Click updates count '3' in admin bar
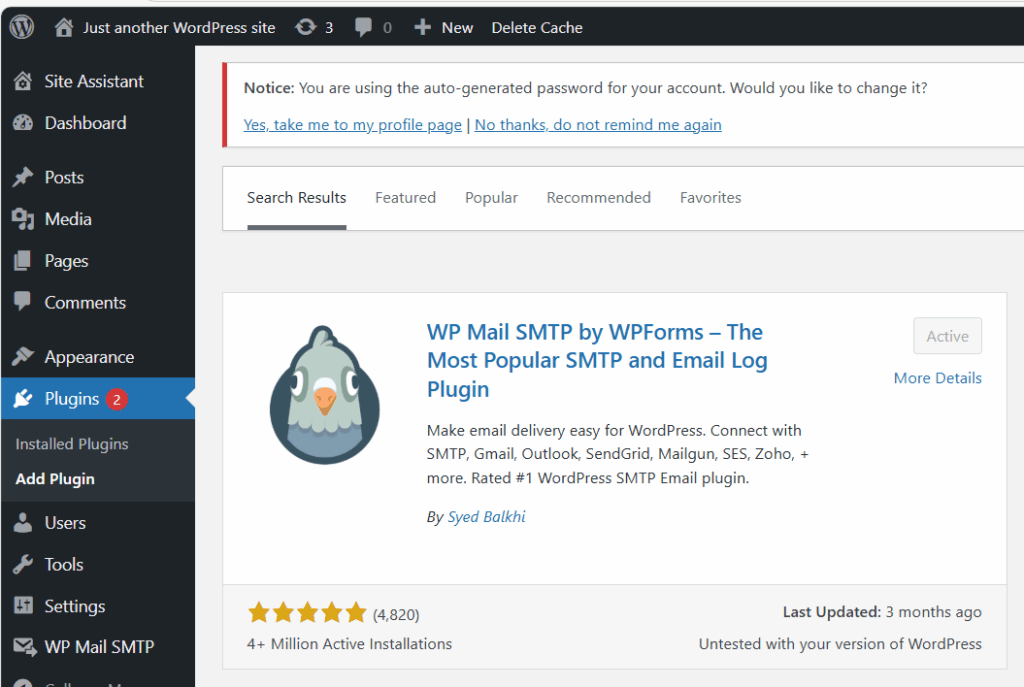Screen dimensions: 1024x687 329,27
